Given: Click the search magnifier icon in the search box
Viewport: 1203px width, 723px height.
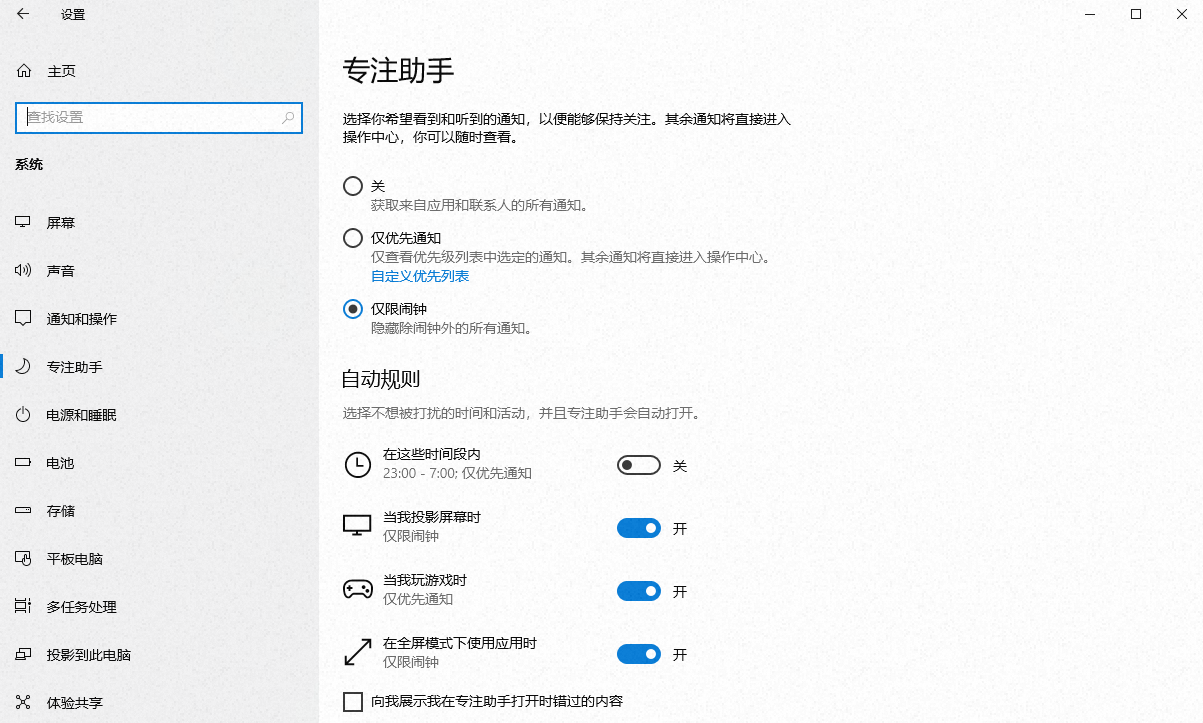Looking at the screenshot, I should (288, 117).
